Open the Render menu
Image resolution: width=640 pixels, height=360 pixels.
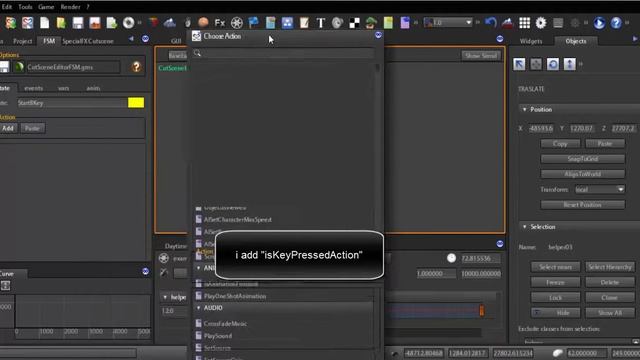[x=70, y=7]
